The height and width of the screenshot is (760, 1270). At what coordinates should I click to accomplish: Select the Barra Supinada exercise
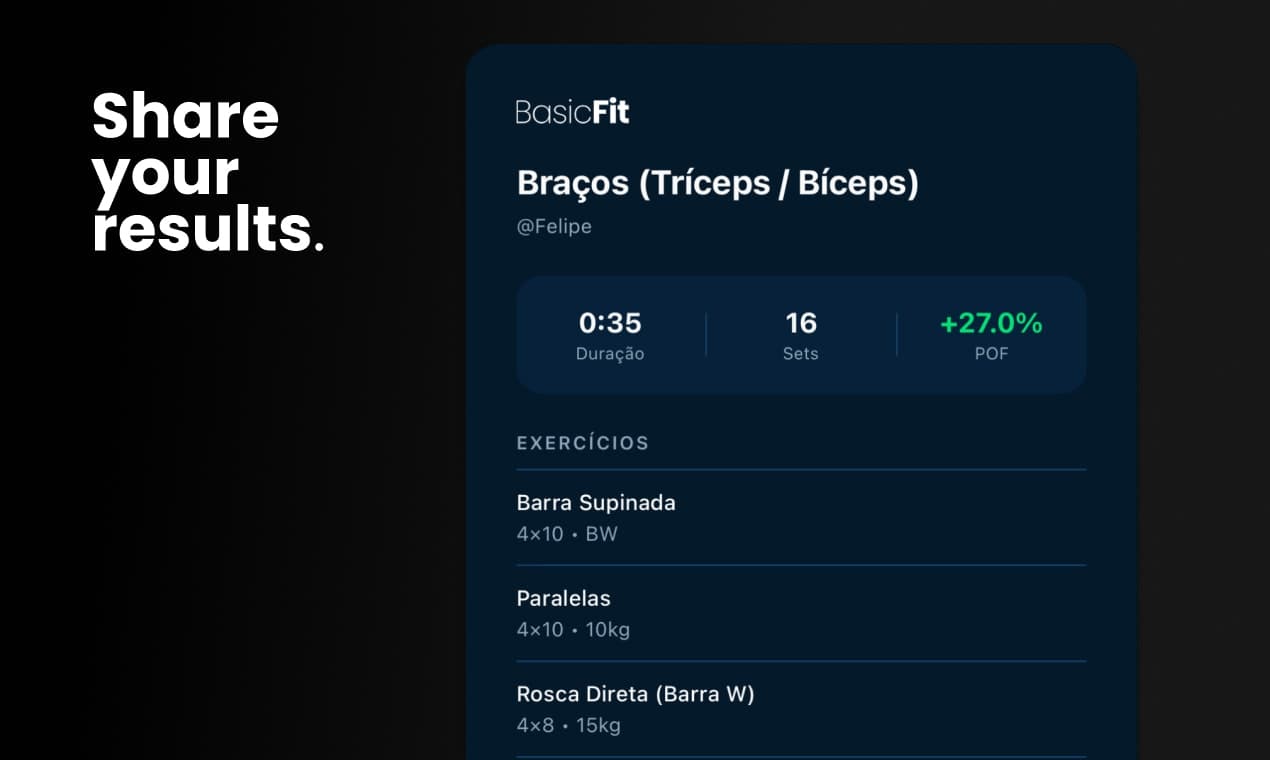pyautogui.click(x=596, y=503)
